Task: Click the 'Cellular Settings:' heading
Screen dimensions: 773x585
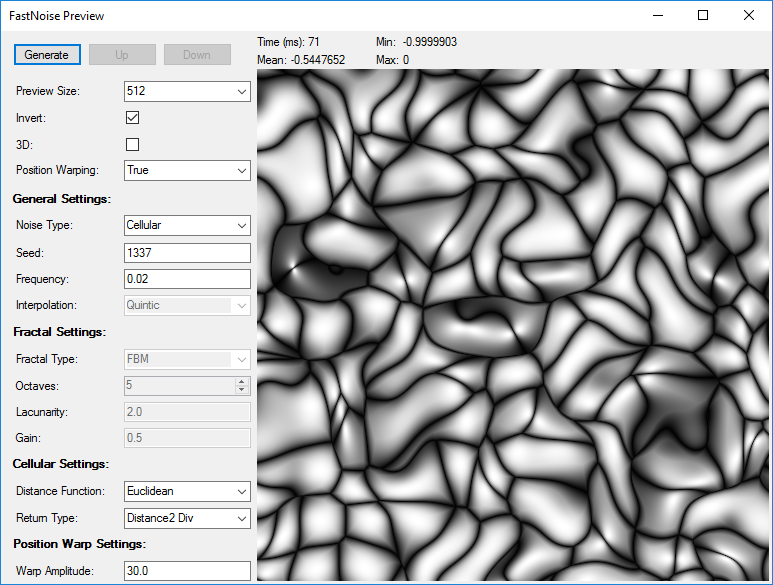Action: click(x=61, y=464)
